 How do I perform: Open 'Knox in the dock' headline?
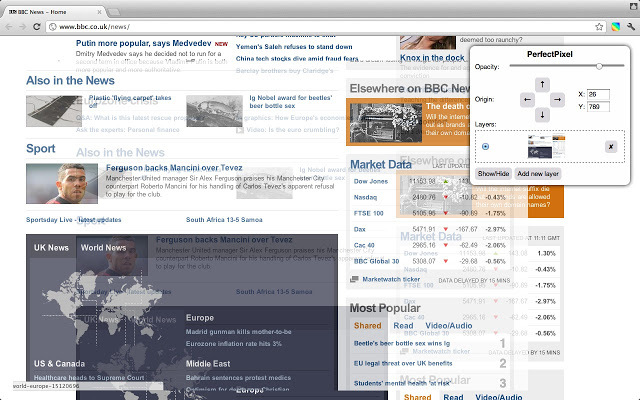[x=432, y=58]
